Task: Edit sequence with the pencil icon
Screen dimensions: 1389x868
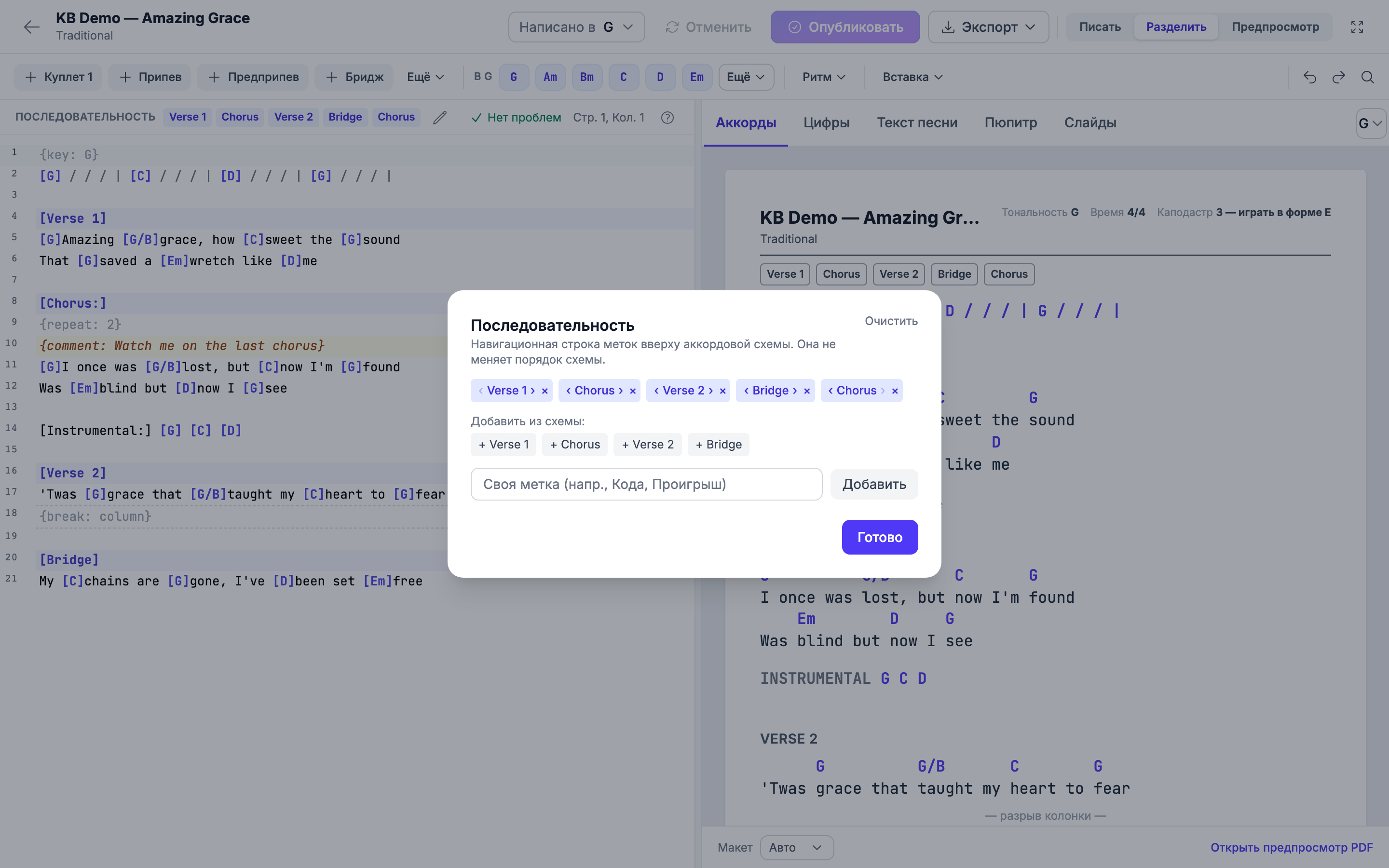Action: (440, 117)
